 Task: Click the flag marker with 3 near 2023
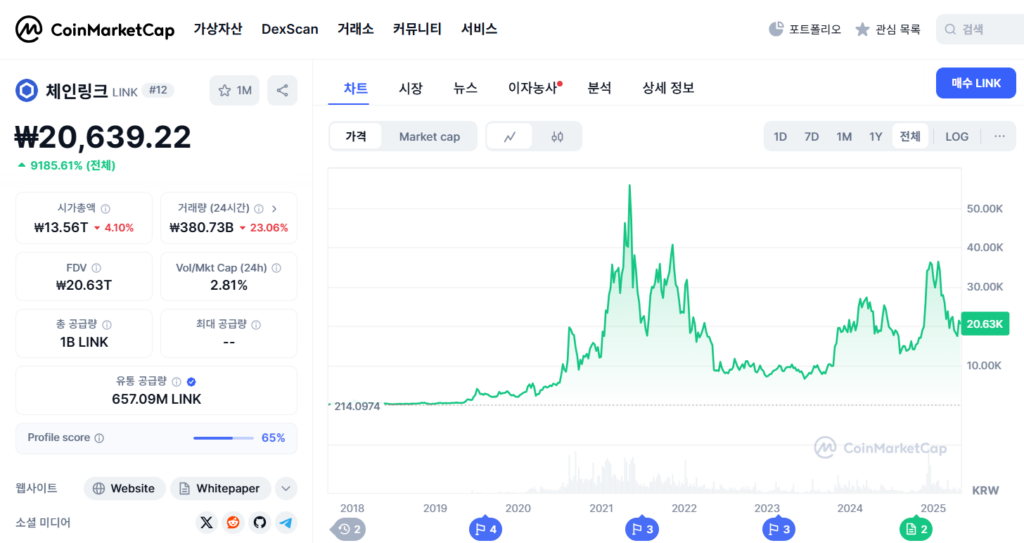(x=778, y=529)
